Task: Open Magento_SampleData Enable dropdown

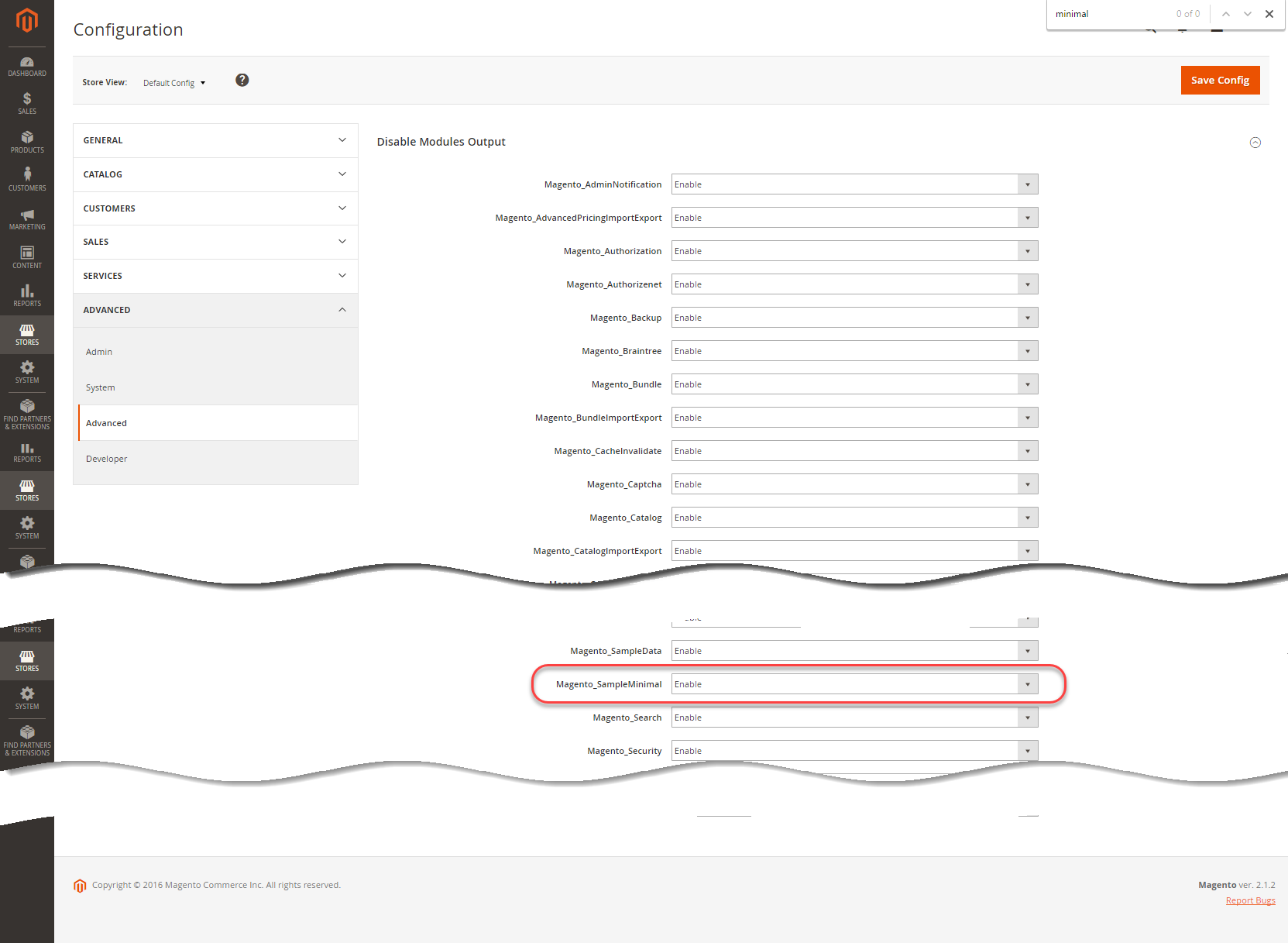Action: [854, 651]
